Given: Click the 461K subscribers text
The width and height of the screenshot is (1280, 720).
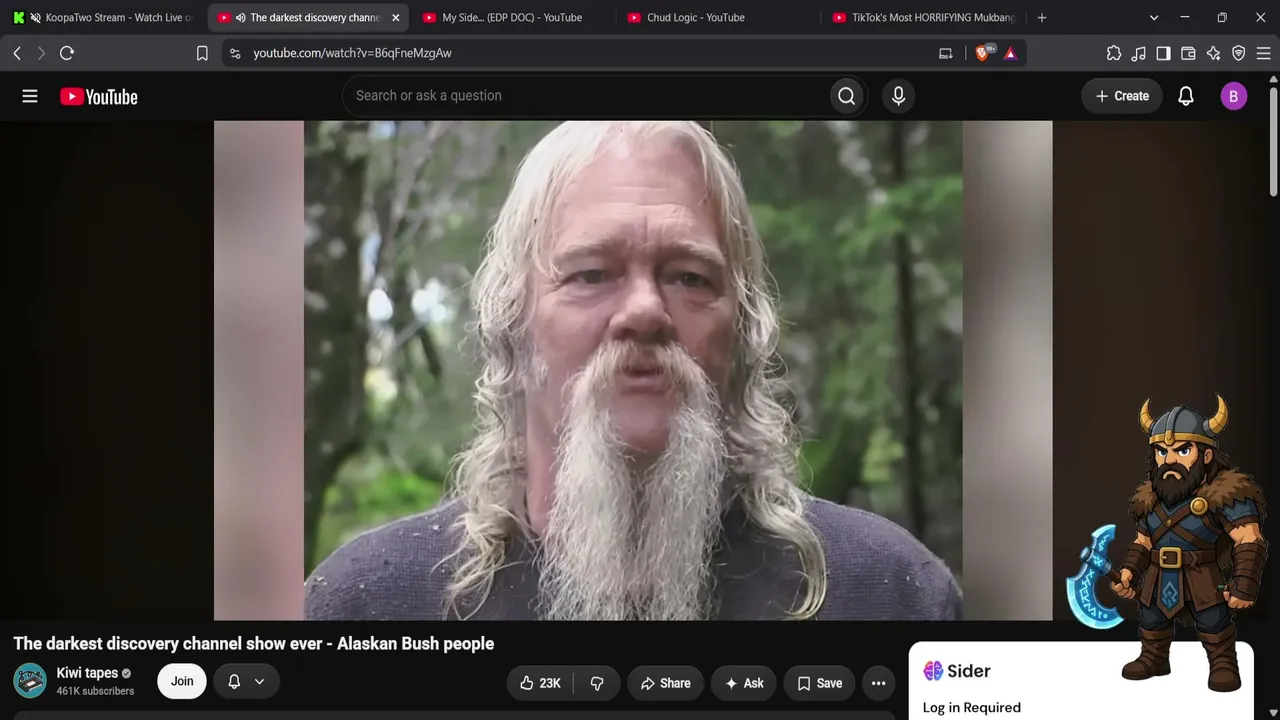Looking at the screenshot, I should point(95,691).
